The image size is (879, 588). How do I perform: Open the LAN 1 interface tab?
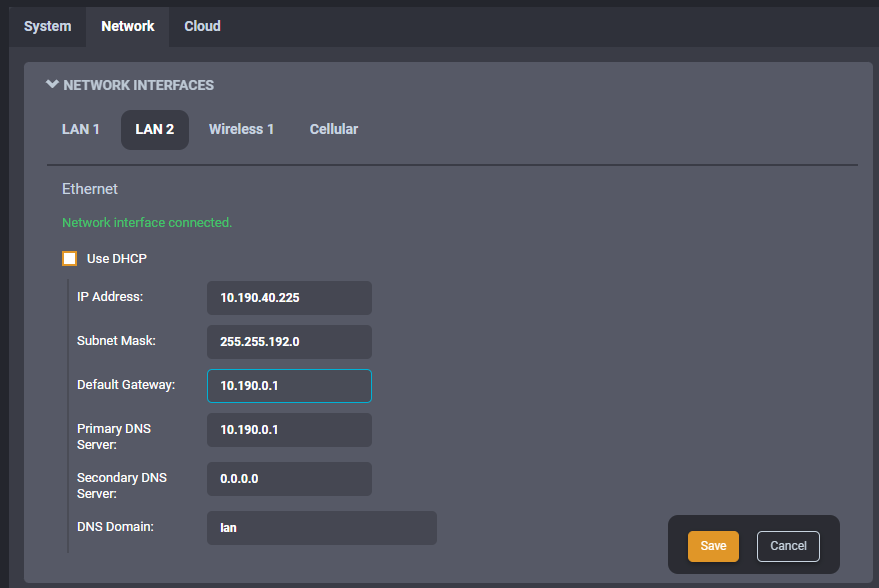coord(81,129)
